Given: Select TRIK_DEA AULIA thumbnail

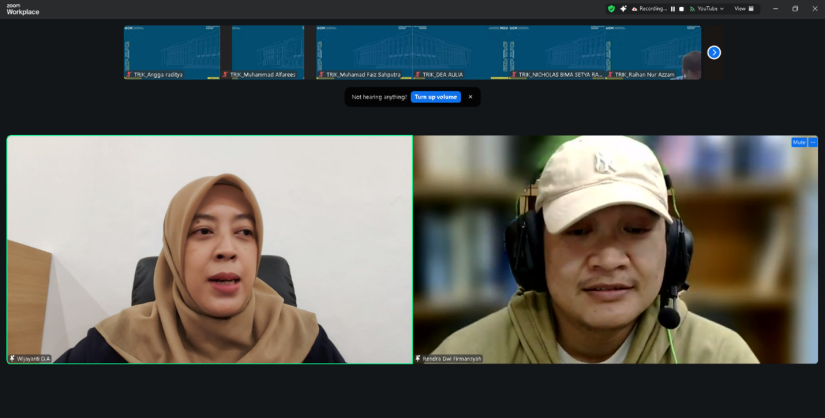Looking at the screenshot, I should pyautogui.click(x=460, y=52).
